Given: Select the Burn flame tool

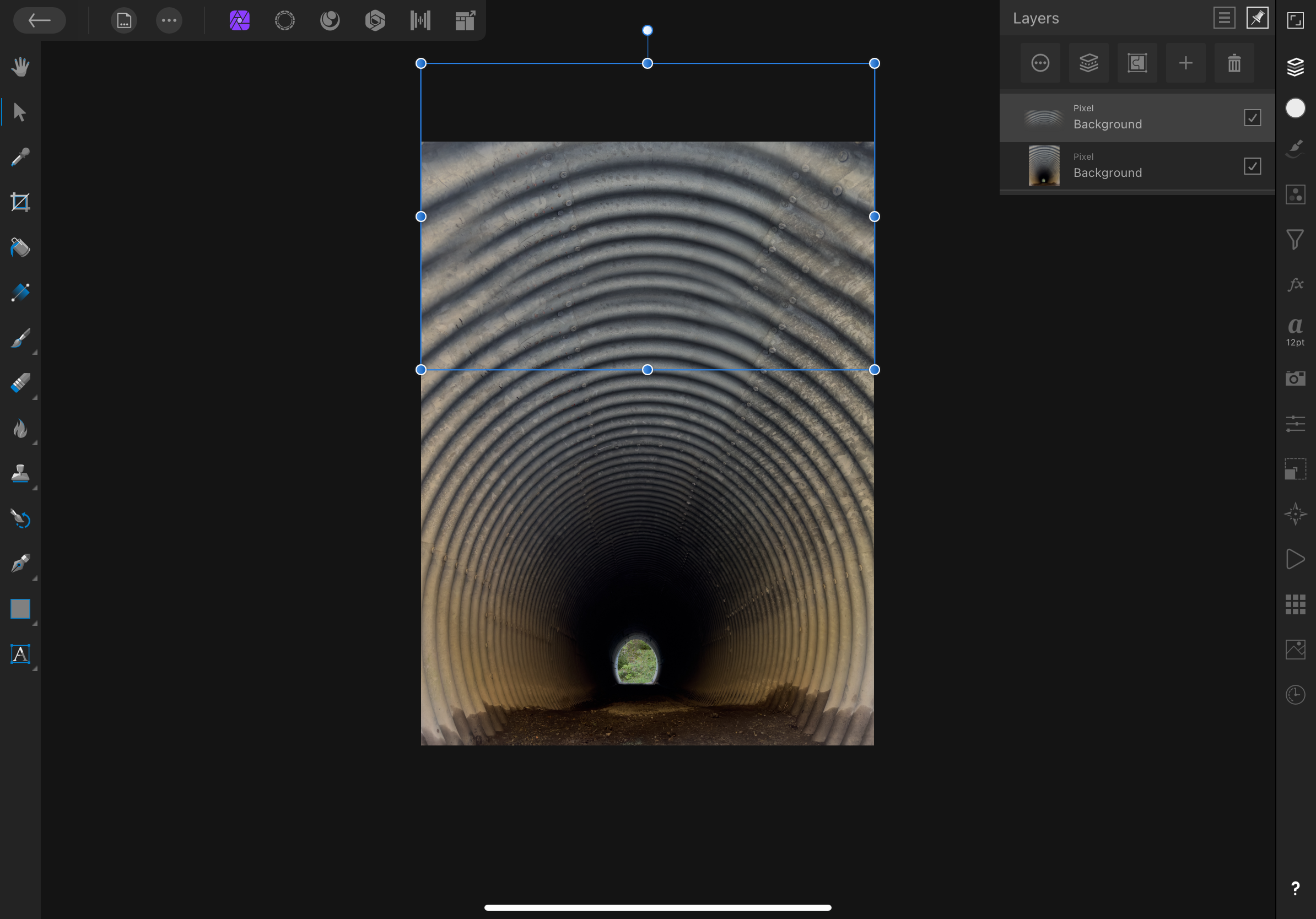Looking at the screenshot, I should click(x=20, y=429).
